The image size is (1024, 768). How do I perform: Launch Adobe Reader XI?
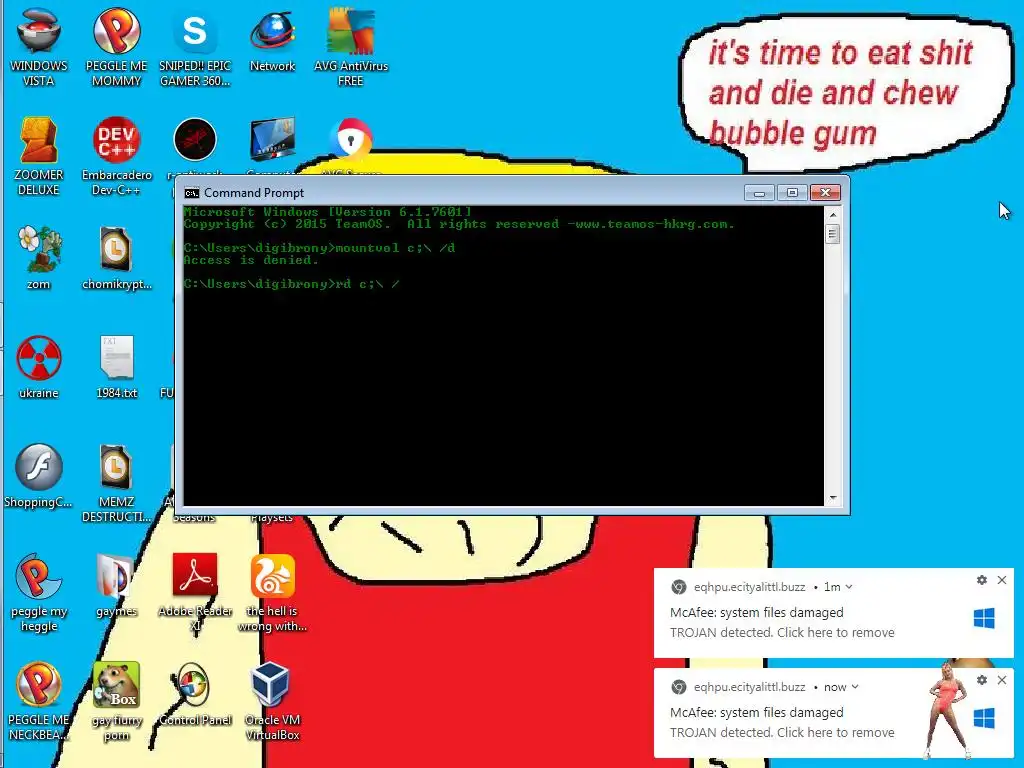point(195,593)
